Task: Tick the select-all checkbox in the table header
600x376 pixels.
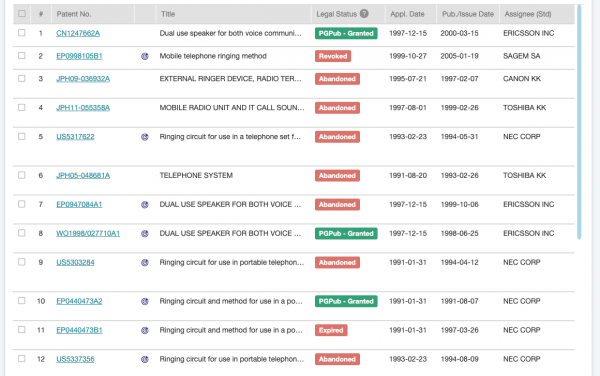Action: tap(22, 14)
